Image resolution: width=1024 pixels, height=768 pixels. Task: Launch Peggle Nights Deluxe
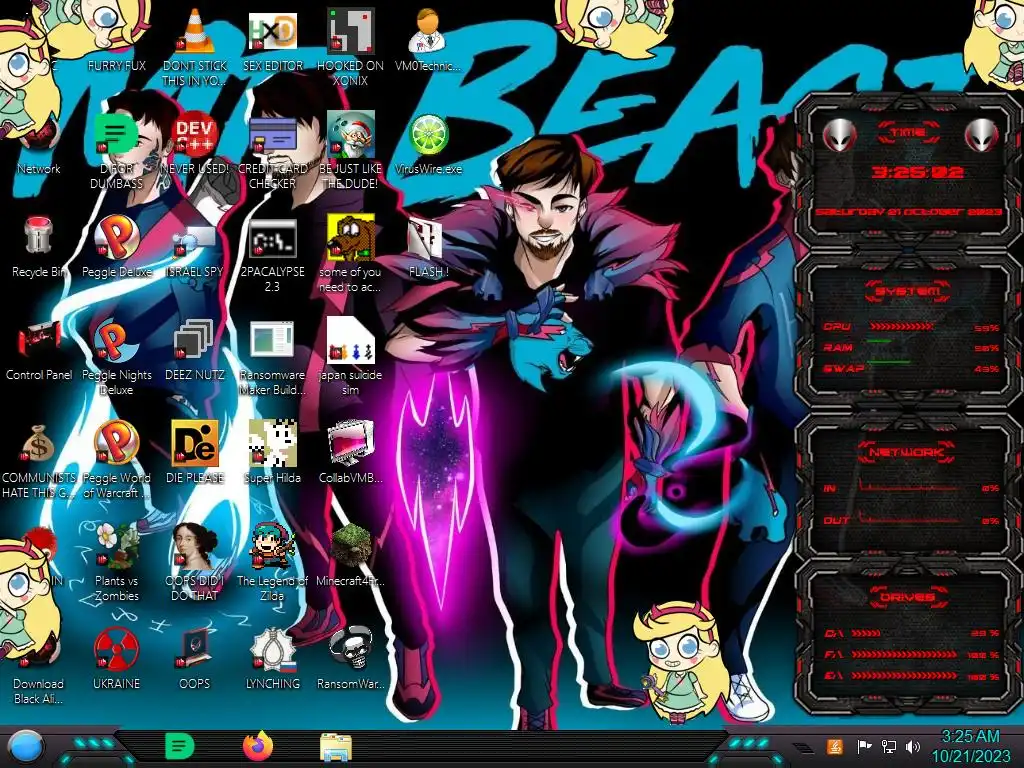point(116,340)
